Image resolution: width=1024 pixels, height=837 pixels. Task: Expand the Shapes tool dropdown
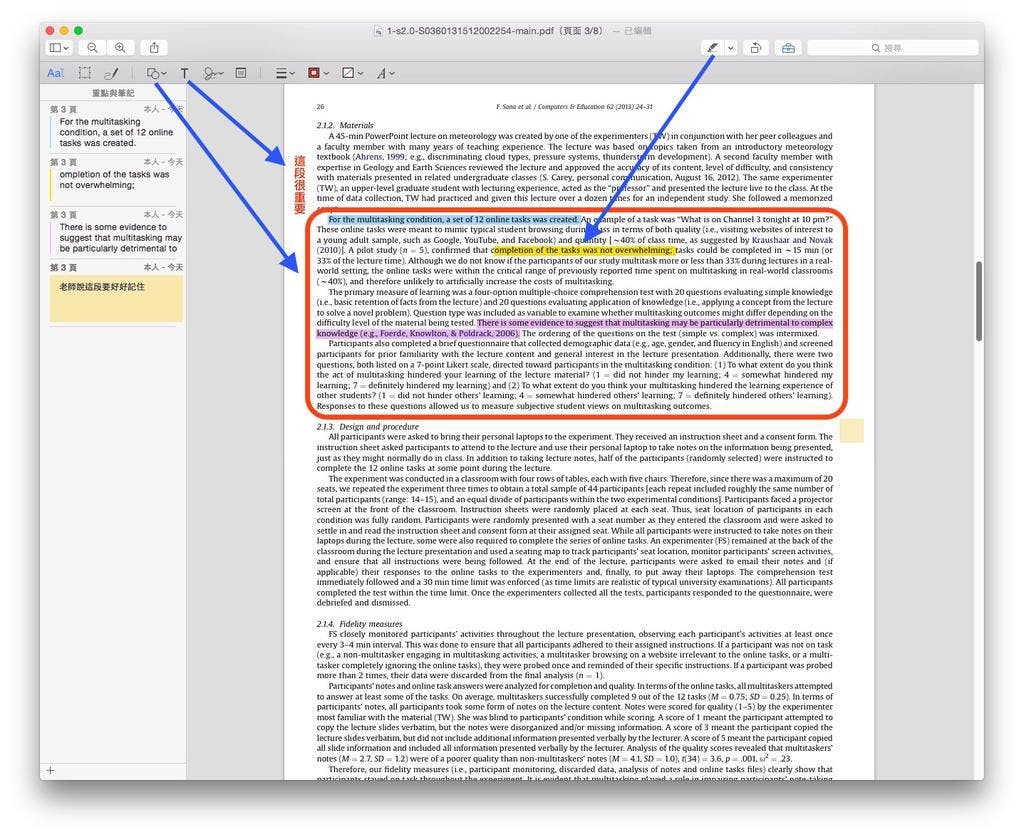pyautogui.click(x=157, y=73)
